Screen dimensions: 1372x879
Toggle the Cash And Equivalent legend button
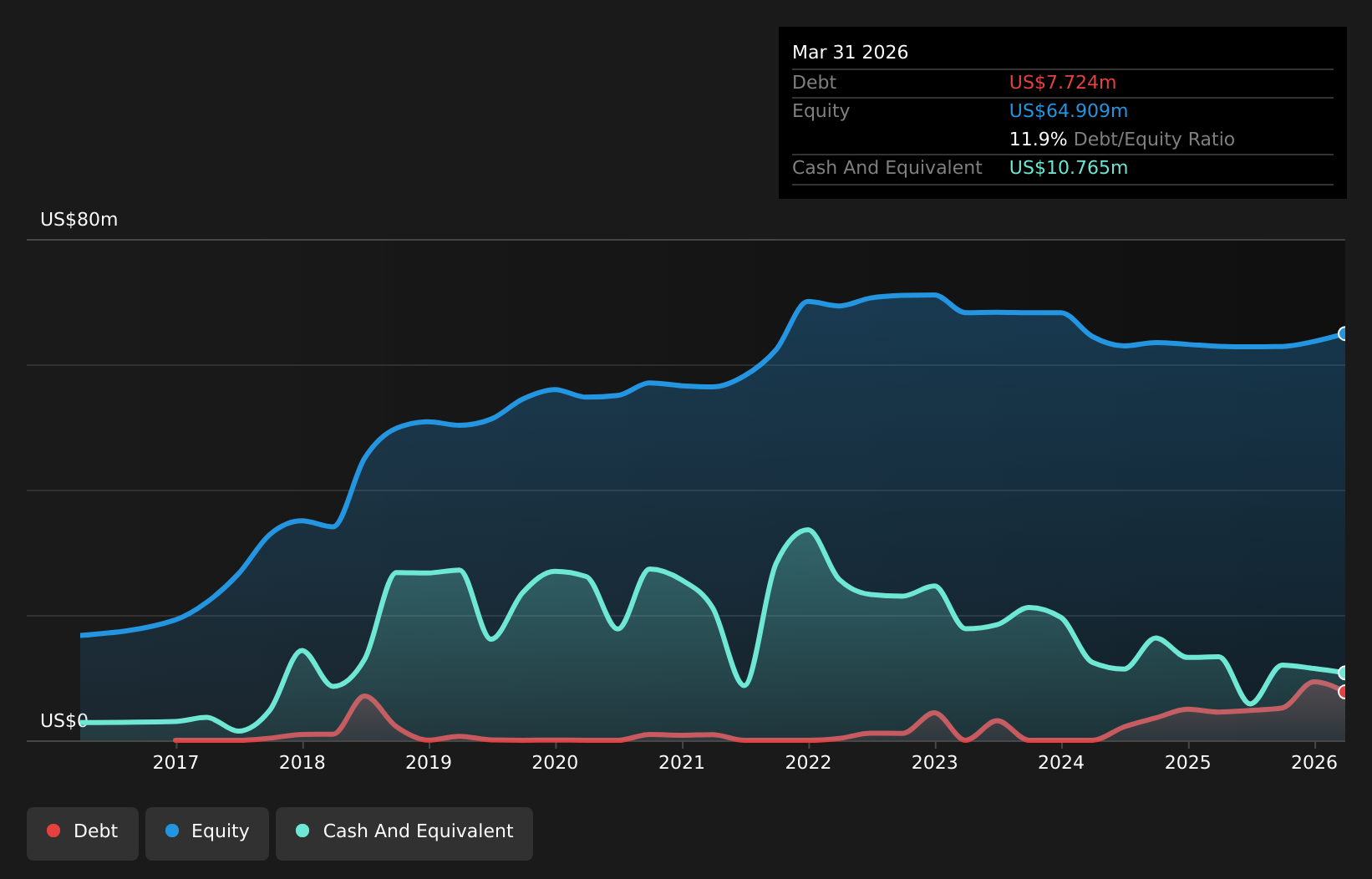point(404,833)
